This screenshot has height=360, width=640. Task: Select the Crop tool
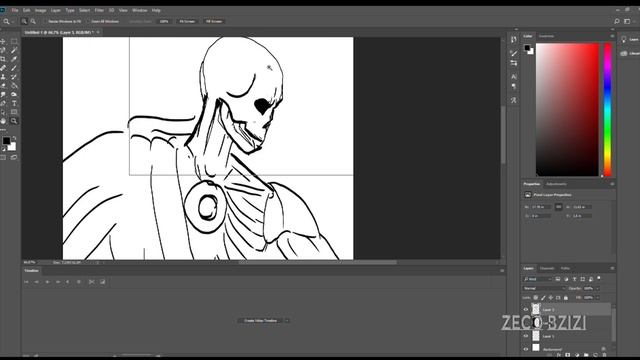coord(3,59)
